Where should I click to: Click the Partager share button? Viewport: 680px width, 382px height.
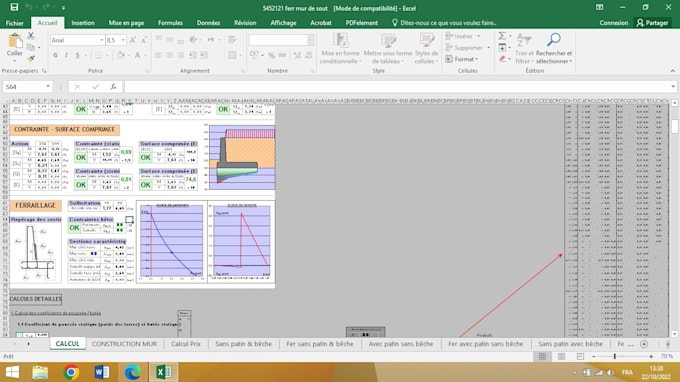(652, 23)
